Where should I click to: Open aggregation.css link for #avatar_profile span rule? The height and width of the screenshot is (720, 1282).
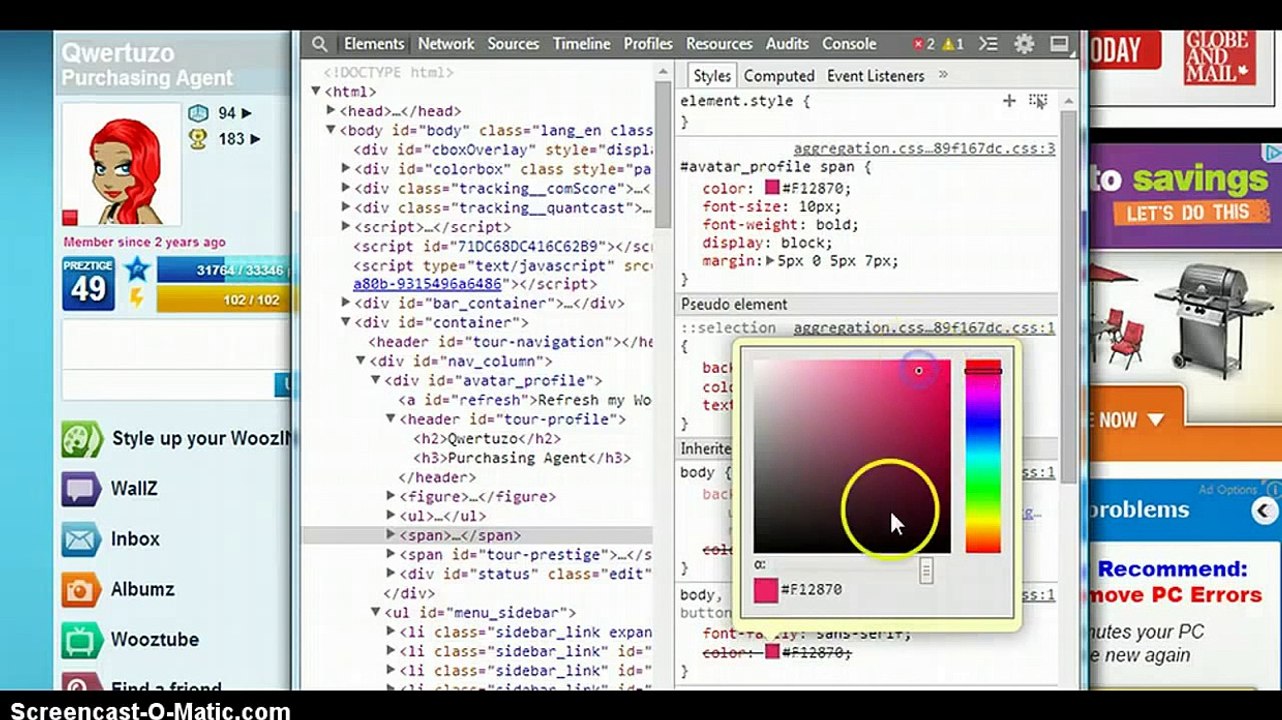(x=924, y=149)
